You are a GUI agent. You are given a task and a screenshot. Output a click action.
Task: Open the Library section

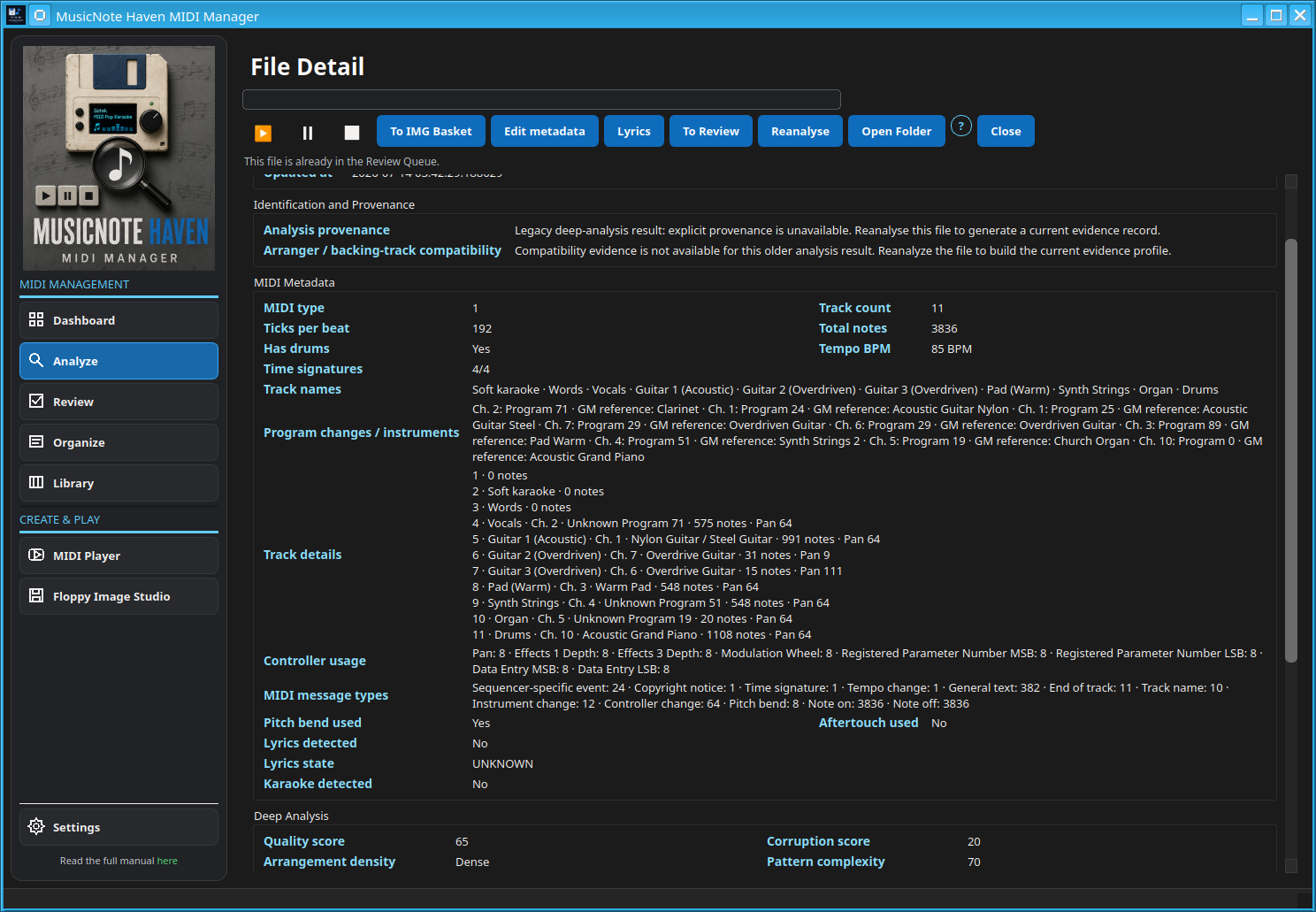coord(119,483)
